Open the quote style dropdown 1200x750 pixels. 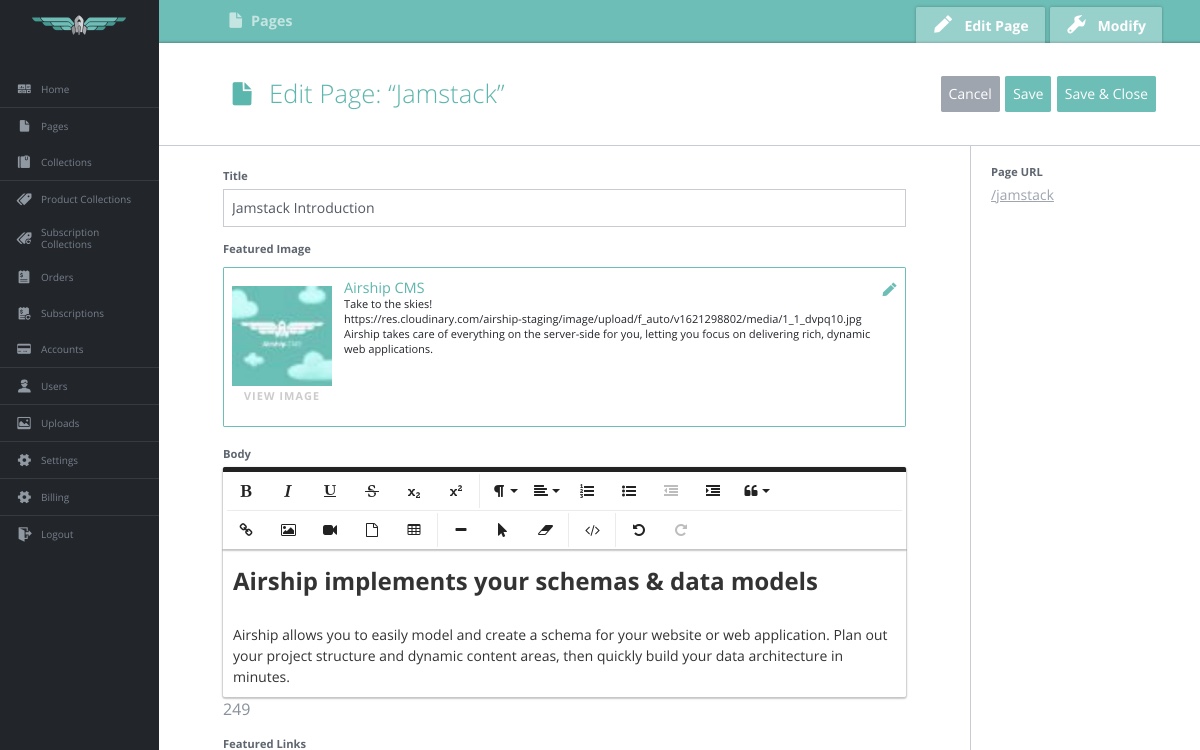[x=756, y=491]
